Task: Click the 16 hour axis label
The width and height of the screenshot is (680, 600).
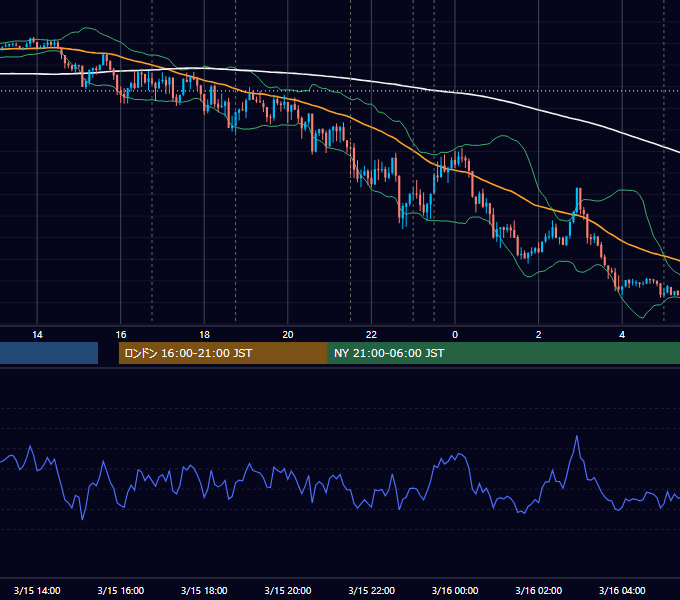Action: tap(121, 335)
